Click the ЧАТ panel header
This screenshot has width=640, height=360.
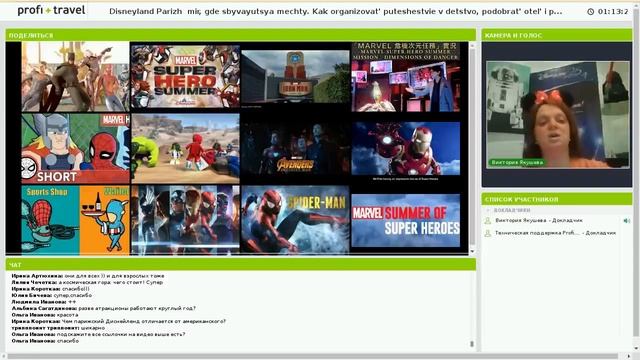tap(240, 265)
